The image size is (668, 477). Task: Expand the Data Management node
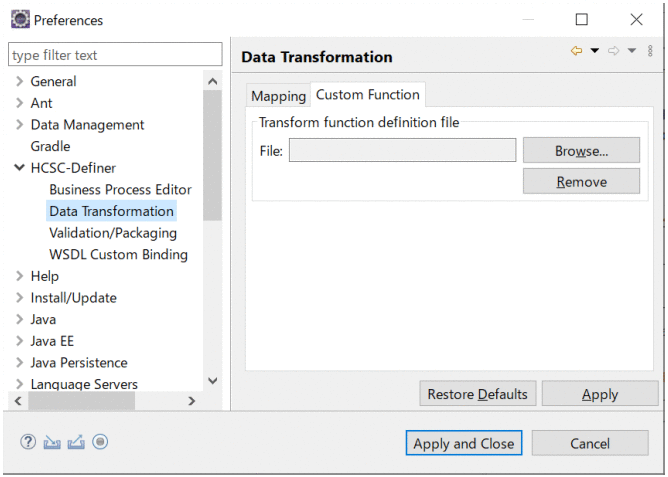coord(19,125)
